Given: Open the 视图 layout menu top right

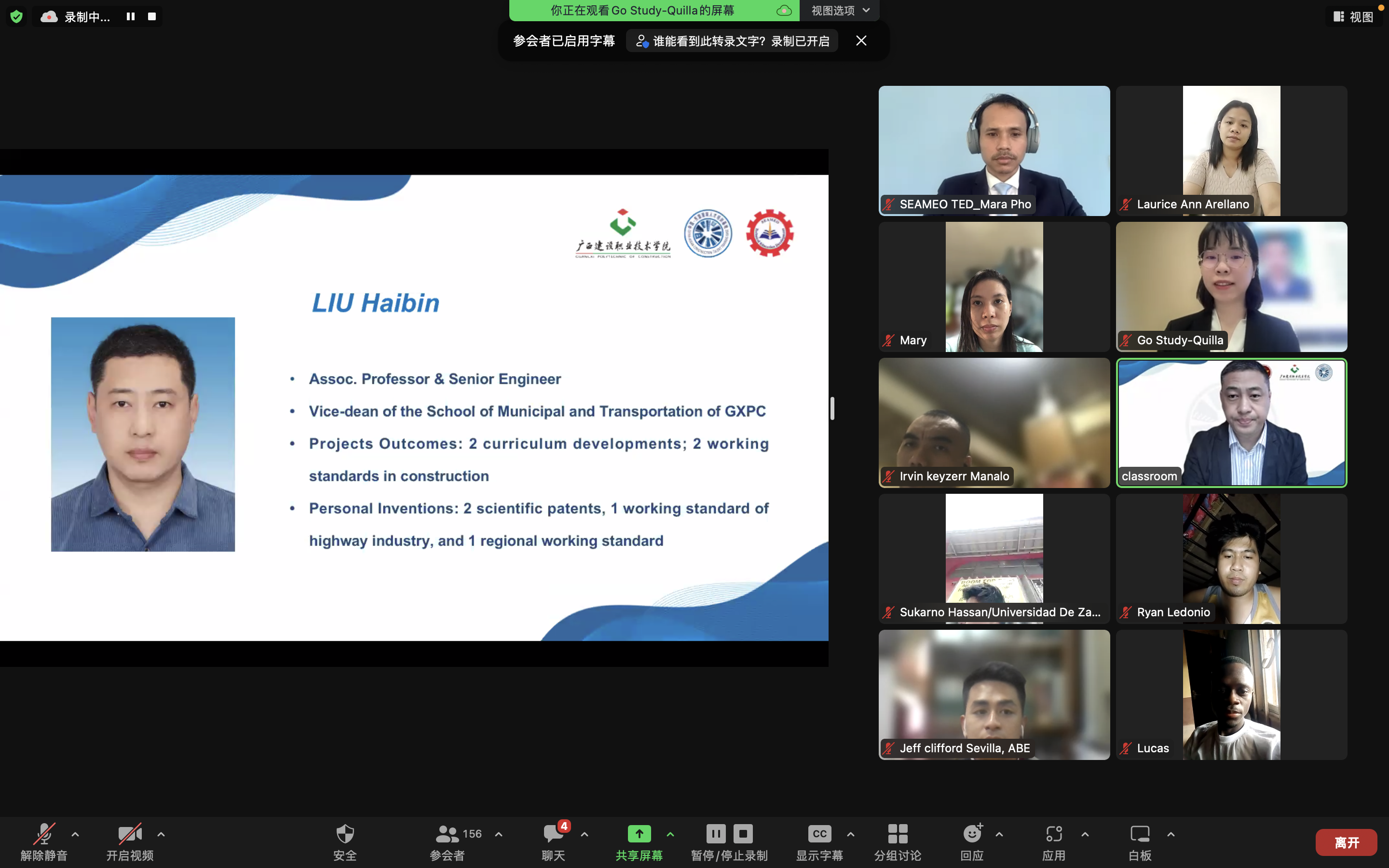Looking at the screenshot, I should click(1353, 17).
